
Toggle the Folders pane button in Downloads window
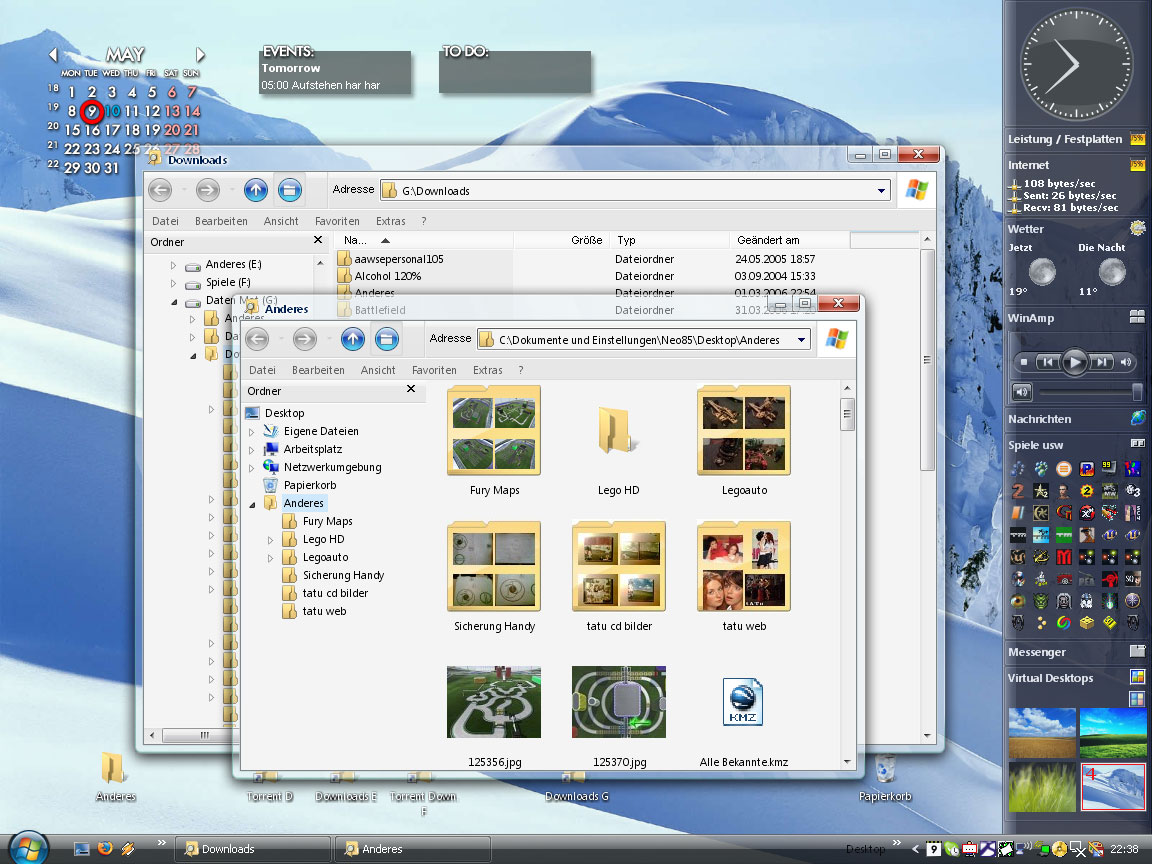(x=290, y=190)
